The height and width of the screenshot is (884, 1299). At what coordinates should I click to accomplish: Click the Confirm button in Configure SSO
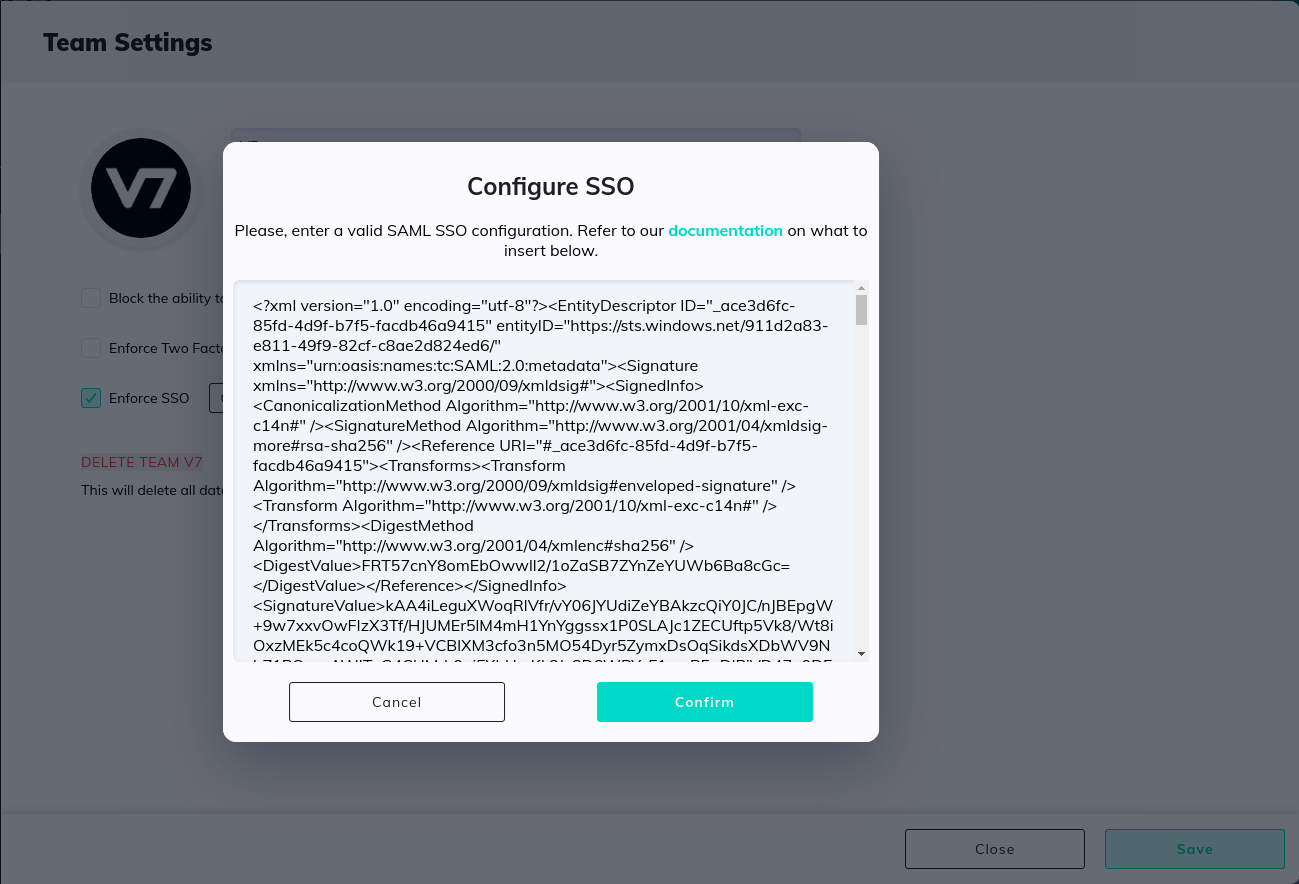[704, 702]
